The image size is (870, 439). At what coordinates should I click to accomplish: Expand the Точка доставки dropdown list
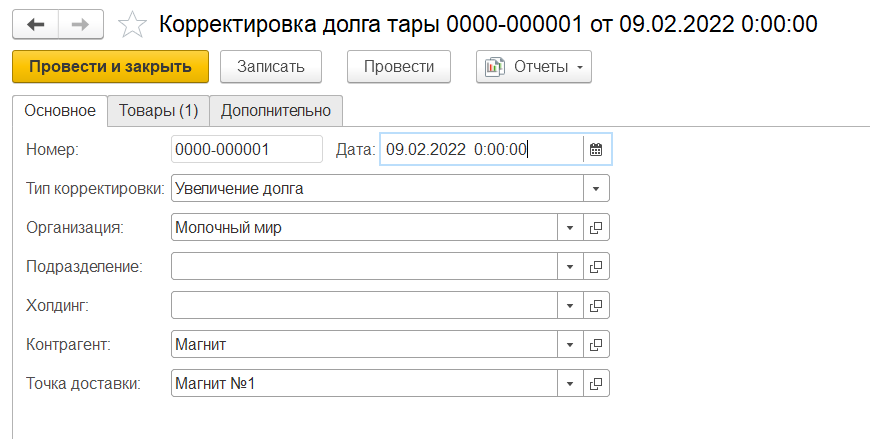tap(569, 383)
